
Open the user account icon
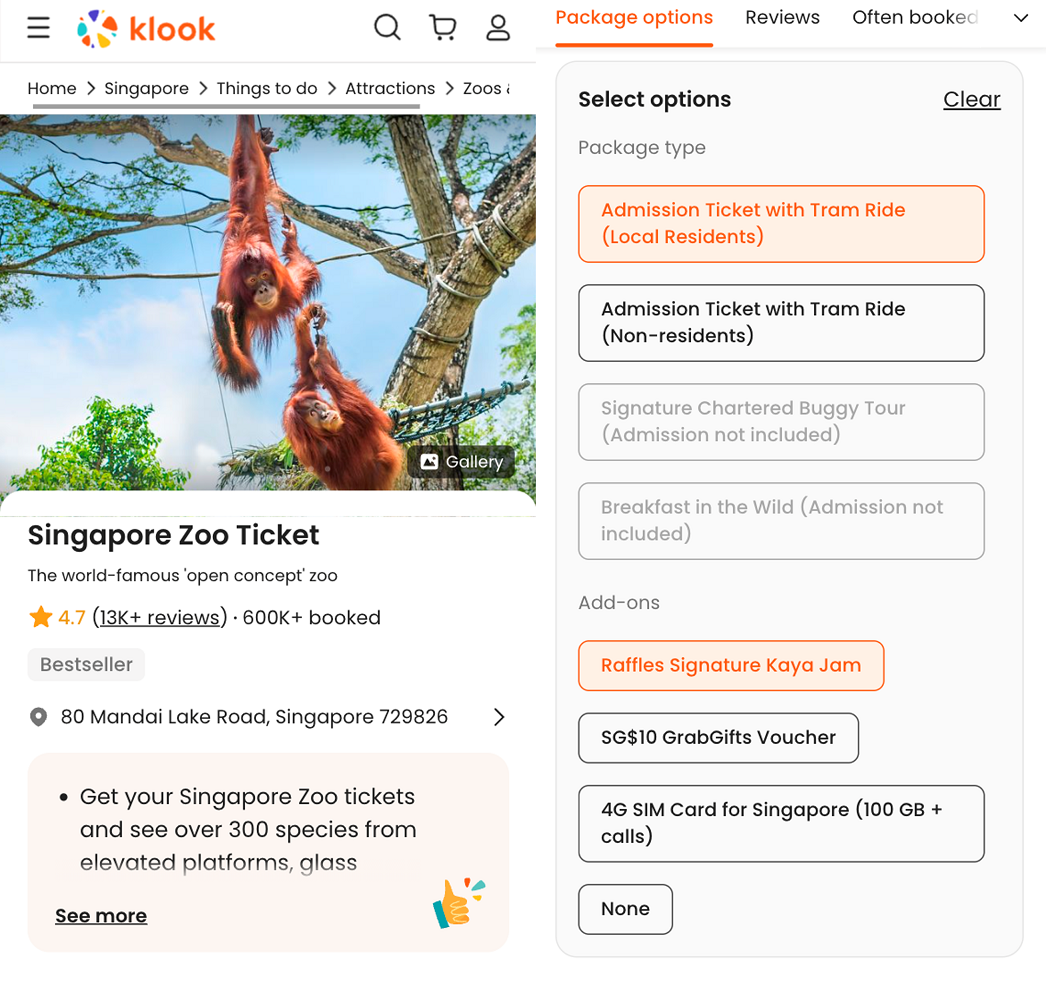tap(498, 27)
